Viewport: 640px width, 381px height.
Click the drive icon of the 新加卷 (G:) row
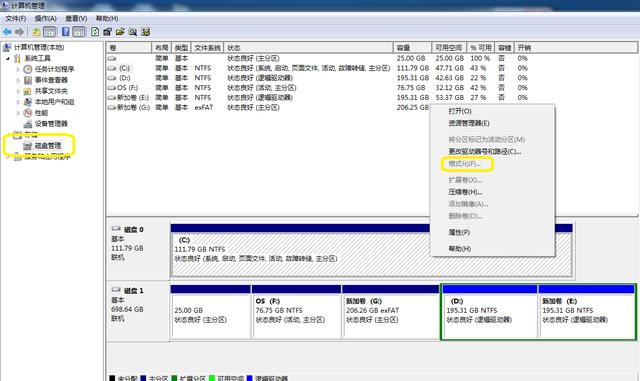(x=112, y=107)
